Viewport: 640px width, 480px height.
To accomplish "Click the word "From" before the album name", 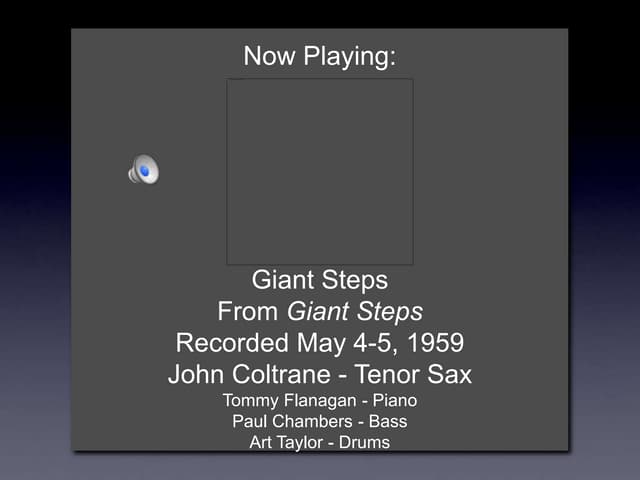I will (x=247, y=311).
